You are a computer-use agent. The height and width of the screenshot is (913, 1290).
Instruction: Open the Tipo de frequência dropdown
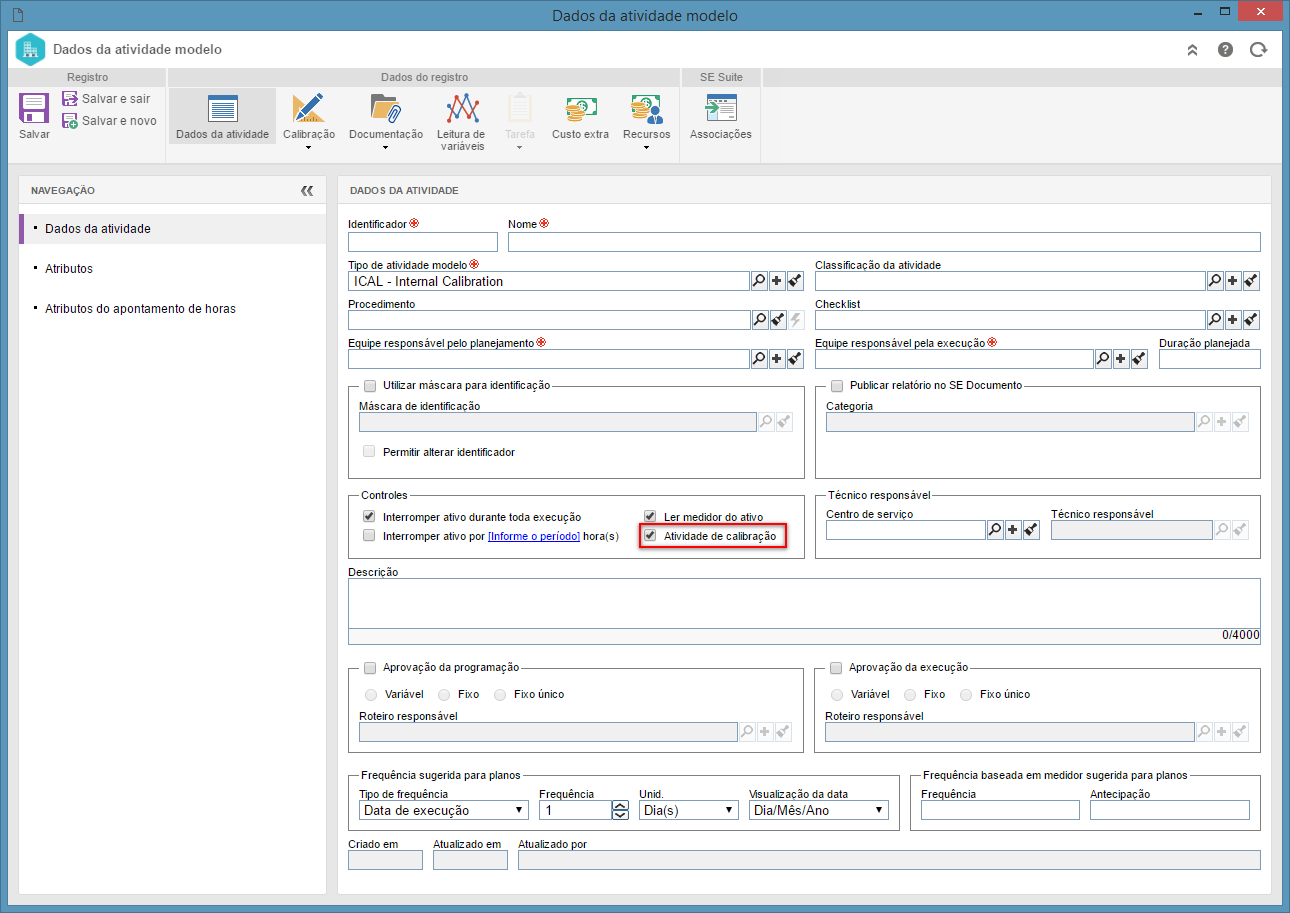pyautogui.click(x=444, y=810)
